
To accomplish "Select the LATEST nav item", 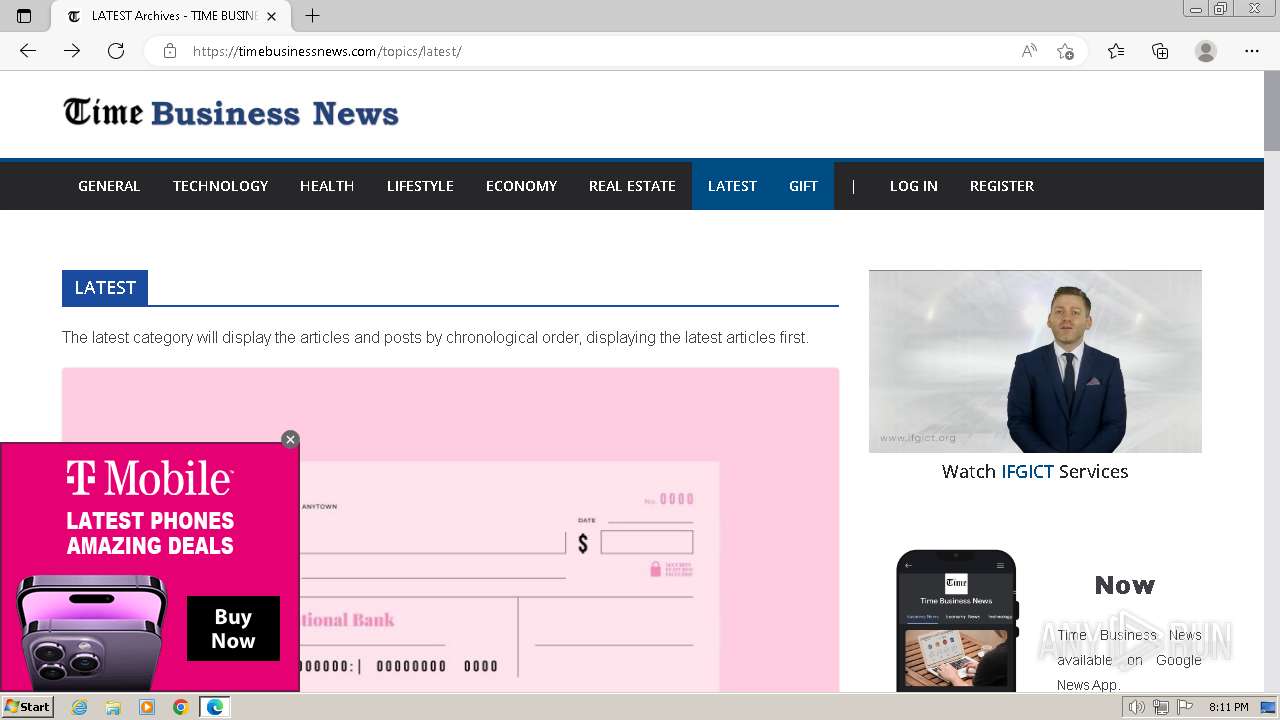I will (732, 186).
